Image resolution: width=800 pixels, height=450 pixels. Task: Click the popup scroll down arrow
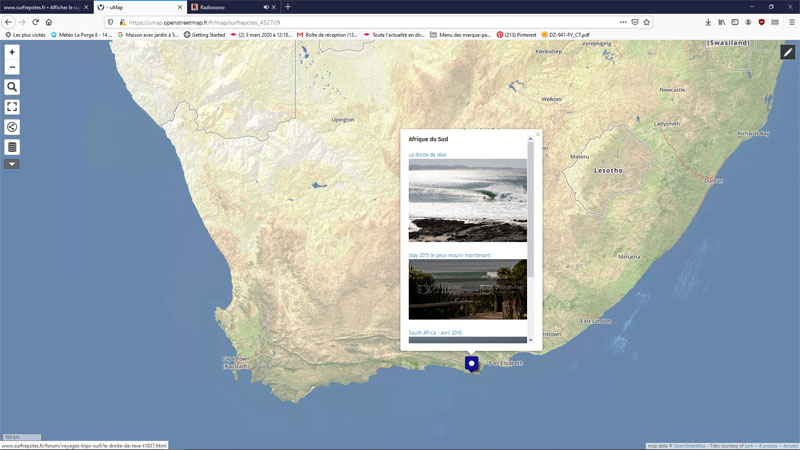(x=531, y=340)
